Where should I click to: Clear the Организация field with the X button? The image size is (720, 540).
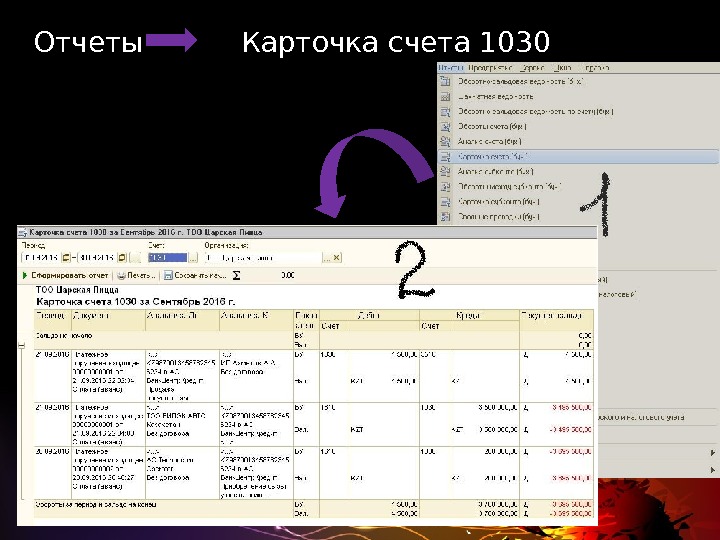coord(337,258)
